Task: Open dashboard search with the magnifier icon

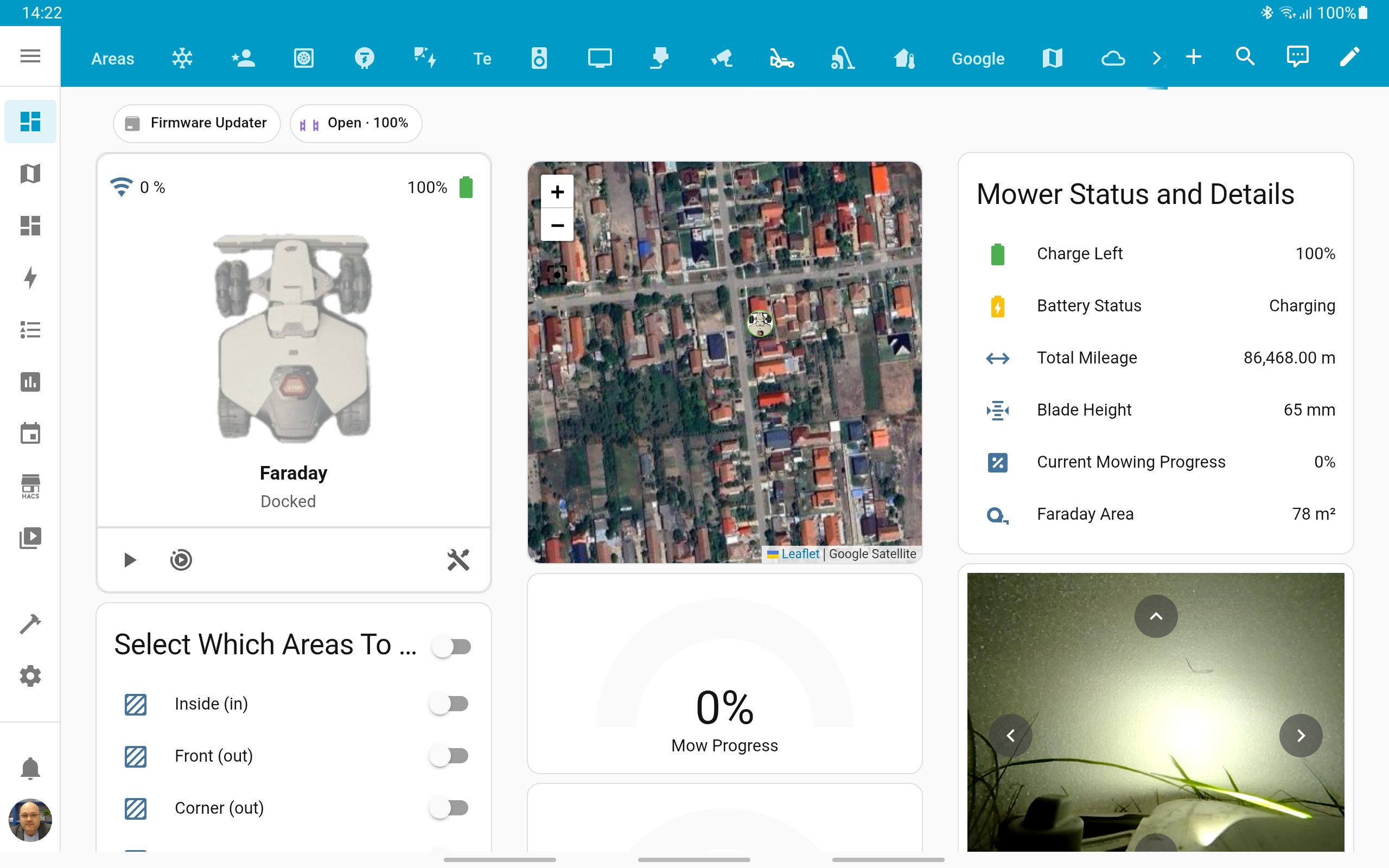Action: 1244,58
